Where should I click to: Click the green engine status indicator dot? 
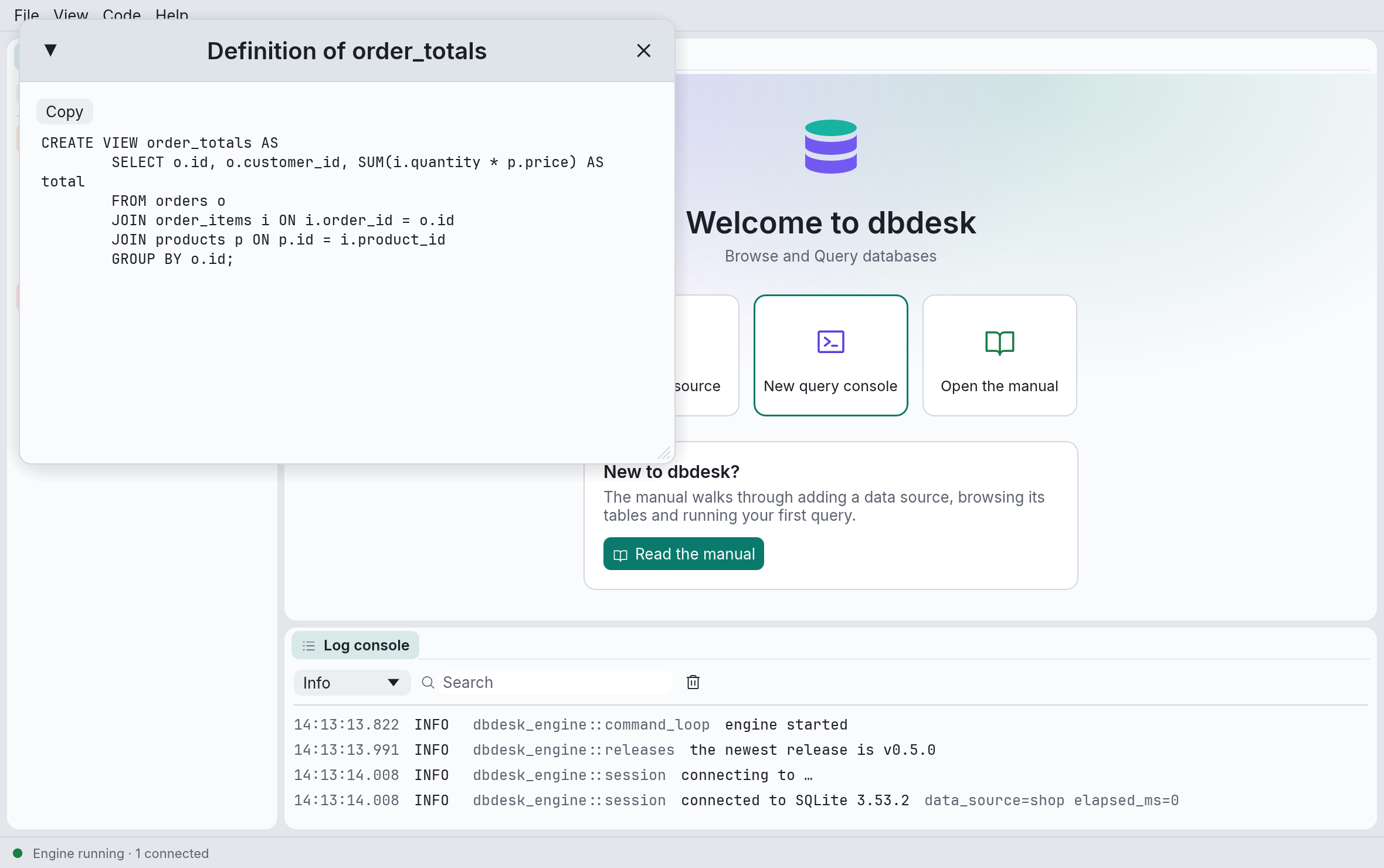point(18,853)
